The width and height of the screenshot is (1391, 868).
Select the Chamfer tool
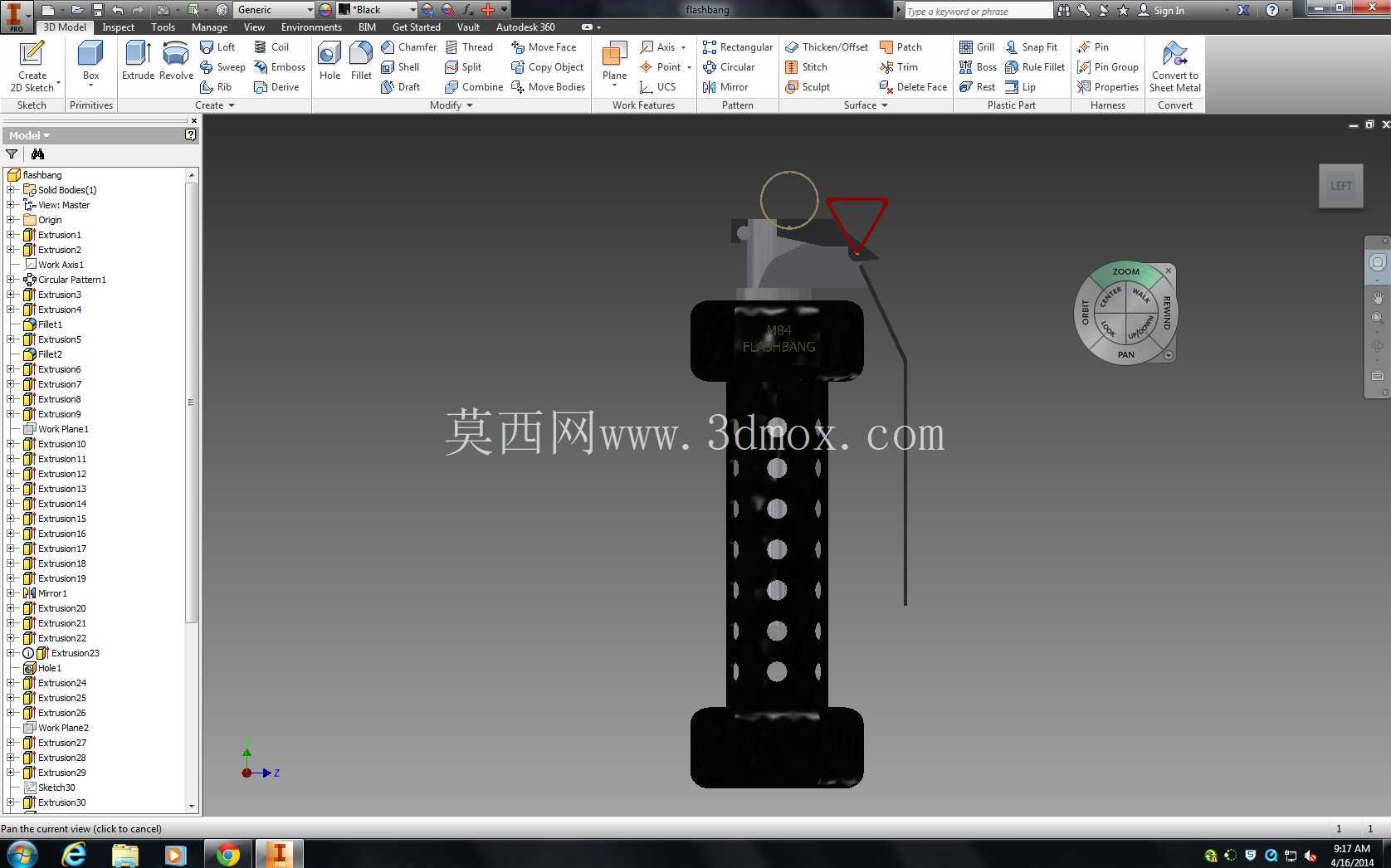408,47
